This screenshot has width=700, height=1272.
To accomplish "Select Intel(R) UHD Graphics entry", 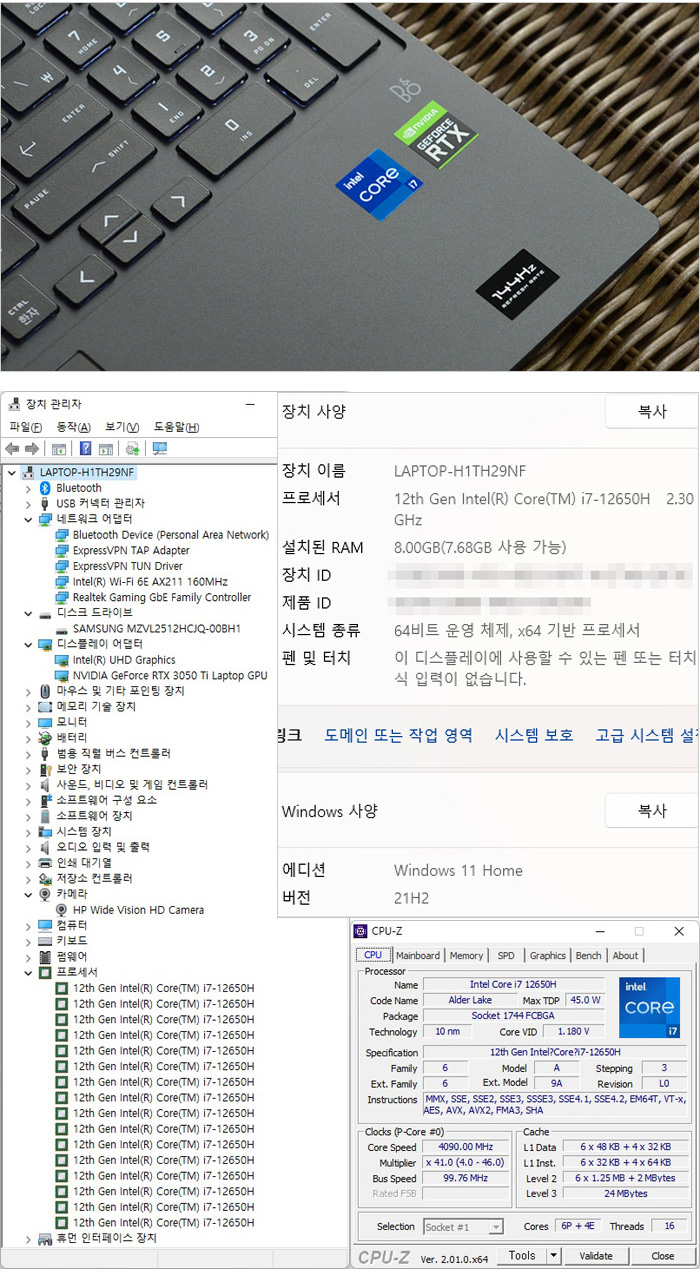I will coord(124,660).
